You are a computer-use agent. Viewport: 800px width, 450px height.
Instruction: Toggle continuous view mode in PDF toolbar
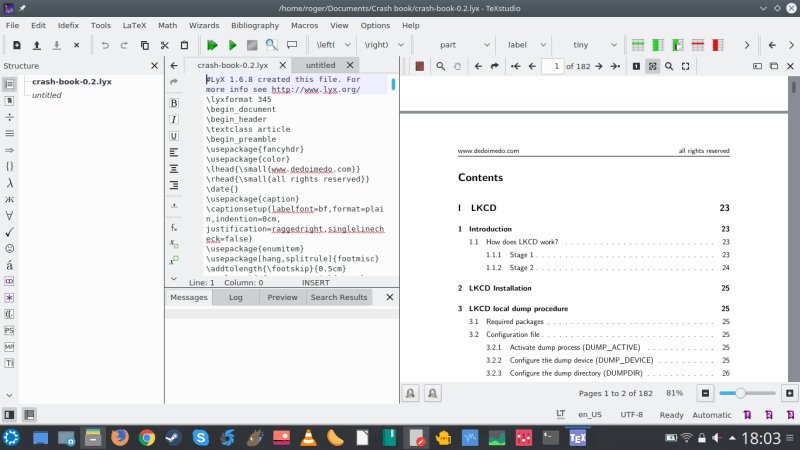click(634, 66)
